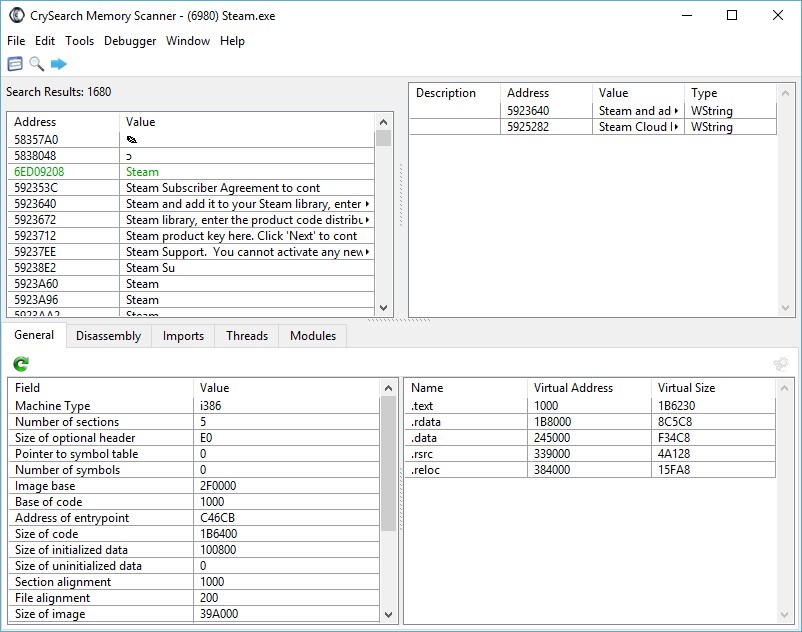The image size is (802, 632).
Task: Click the Section alignment field row
Action: pos(194,582)
